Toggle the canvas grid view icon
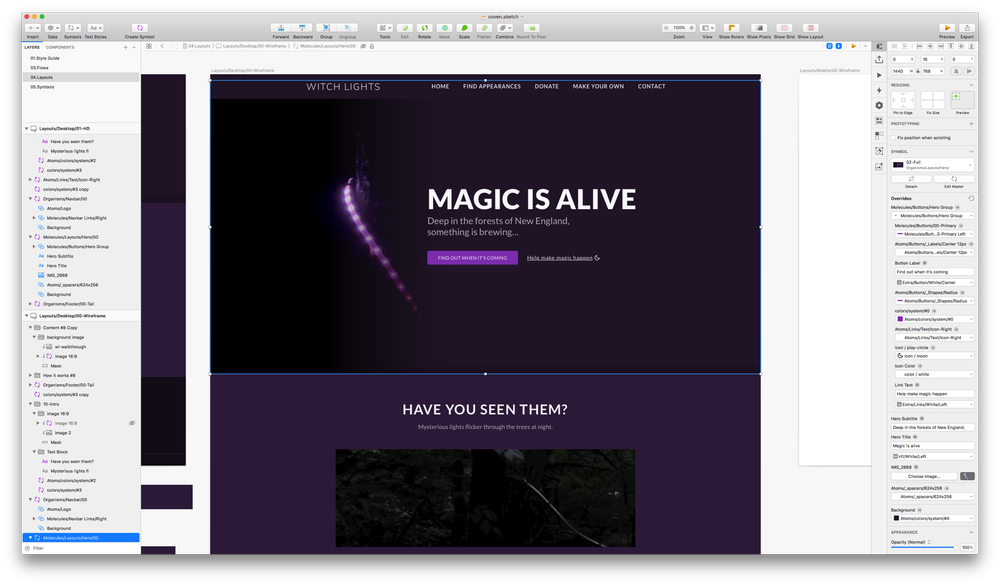The width and height of the screenshot is (1000, 585). (149, 46)
